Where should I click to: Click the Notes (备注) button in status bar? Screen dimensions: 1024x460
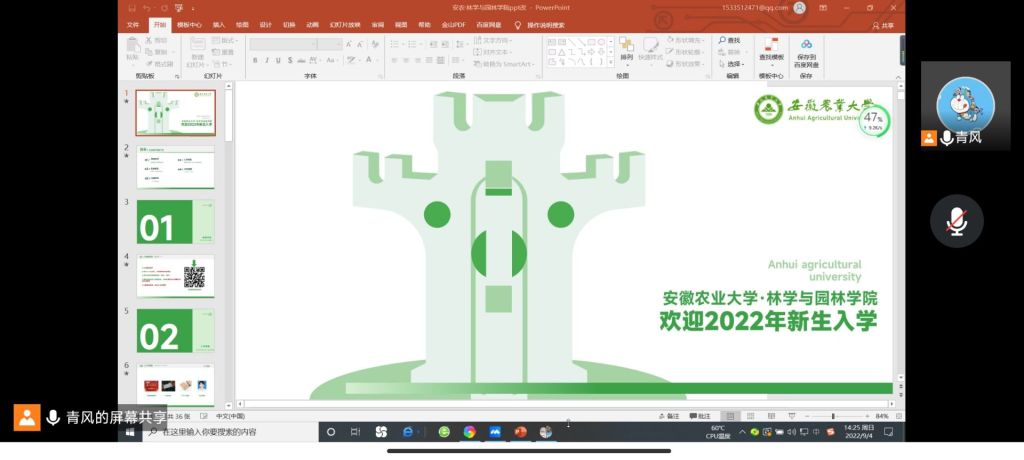[669, 416]
